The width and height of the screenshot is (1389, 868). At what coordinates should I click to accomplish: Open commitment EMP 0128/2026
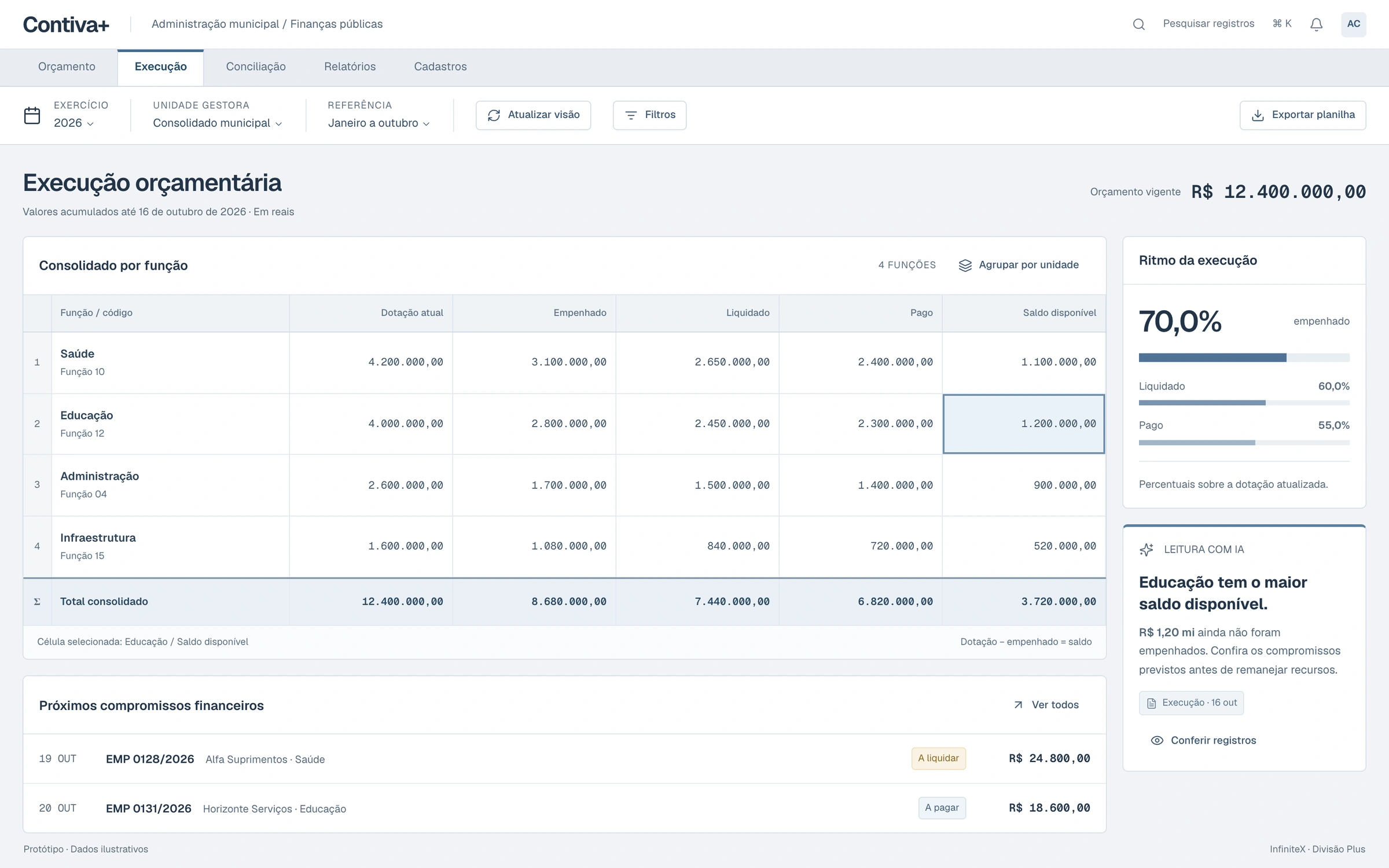150,759
